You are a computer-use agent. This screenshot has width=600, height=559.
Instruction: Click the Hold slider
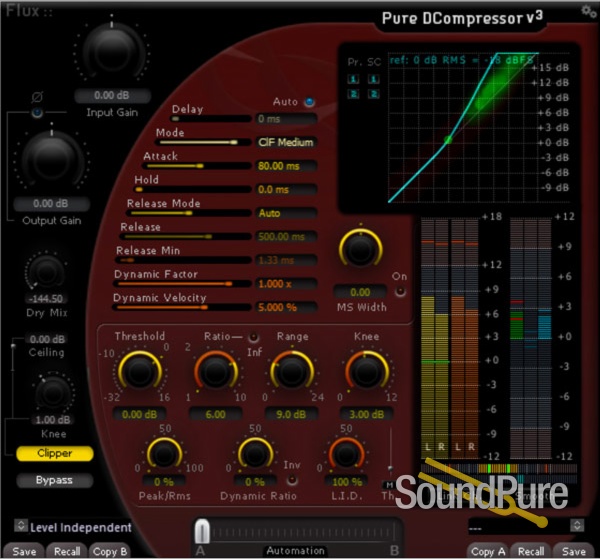(192, 189)
